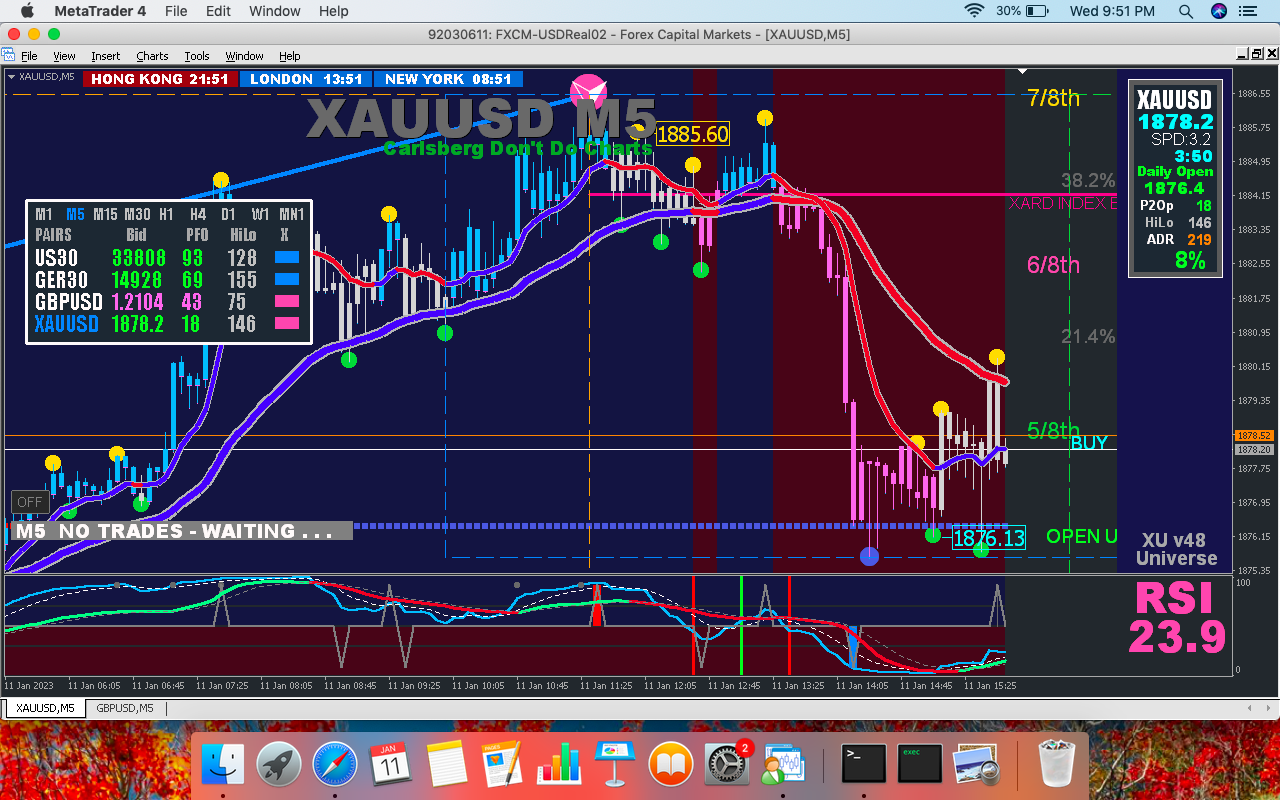
Task: Open Numbers from the Dock
Action: pos(559,765)
